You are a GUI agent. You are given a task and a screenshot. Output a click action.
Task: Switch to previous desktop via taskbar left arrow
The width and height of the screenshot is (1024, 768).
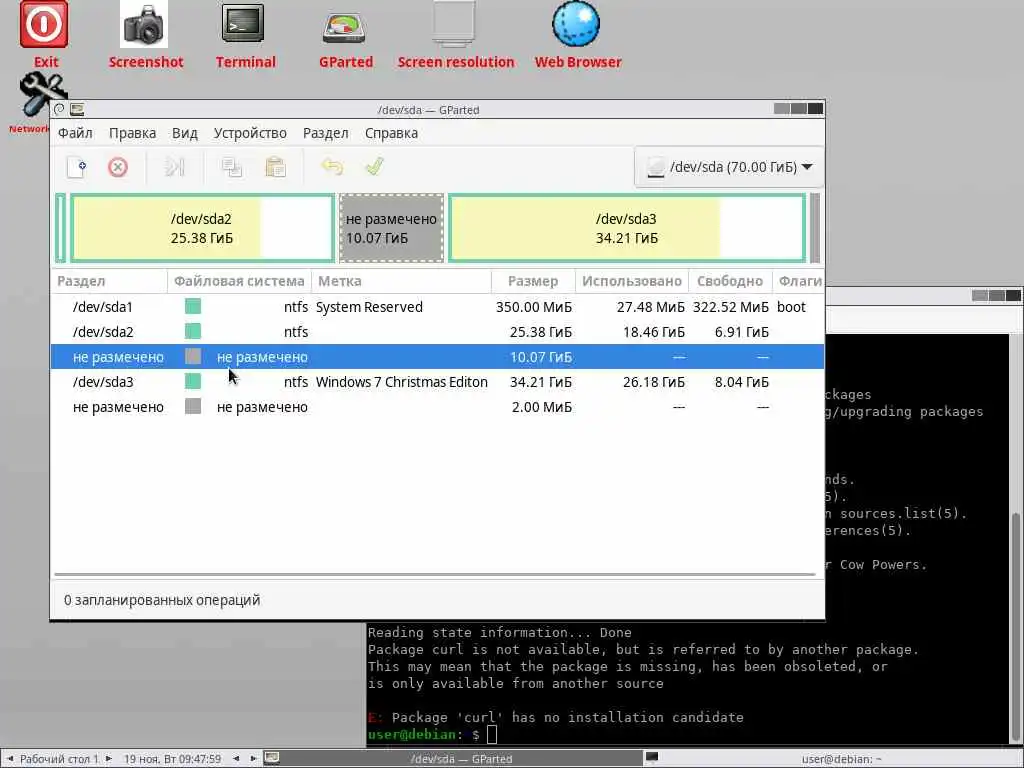(x=10, y=759)
